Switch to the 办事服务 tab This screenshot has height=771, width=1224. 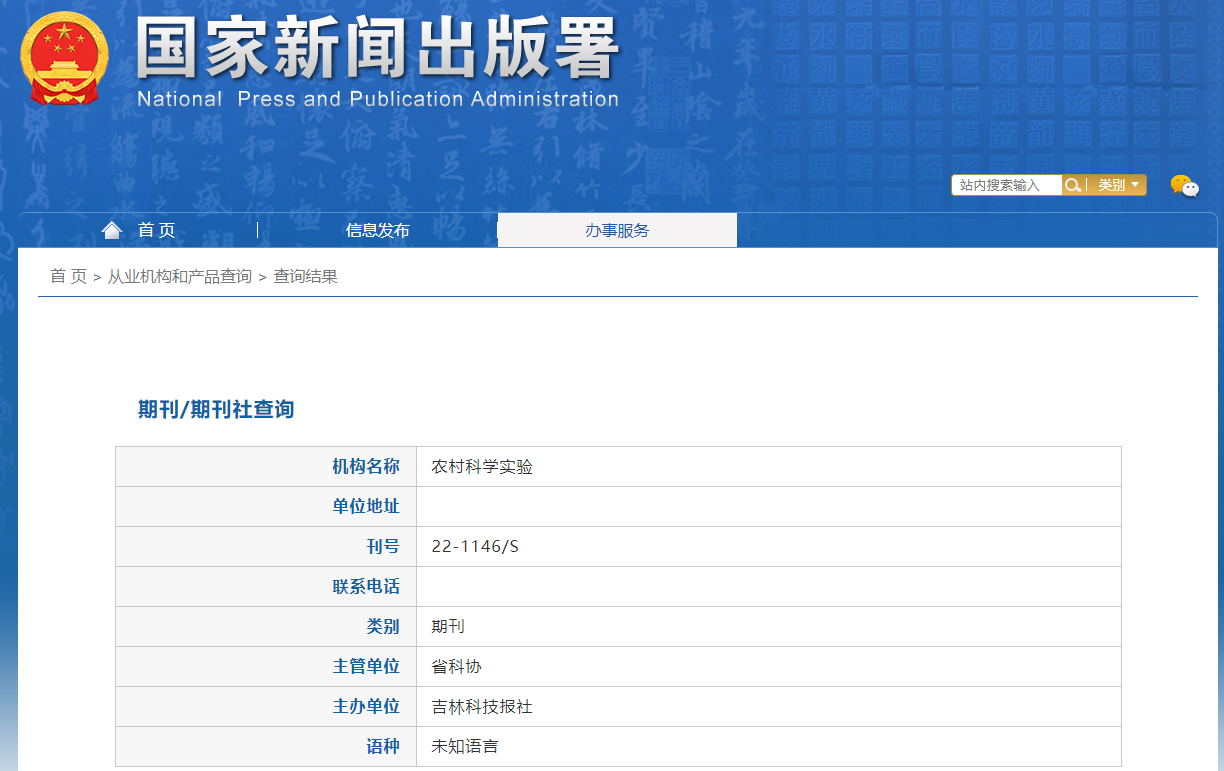[617, 230]
